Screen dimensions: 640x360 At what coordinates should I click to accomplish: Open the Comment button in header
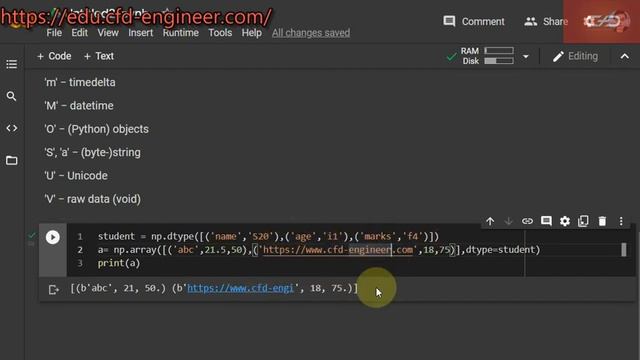(x=474, y=21)
